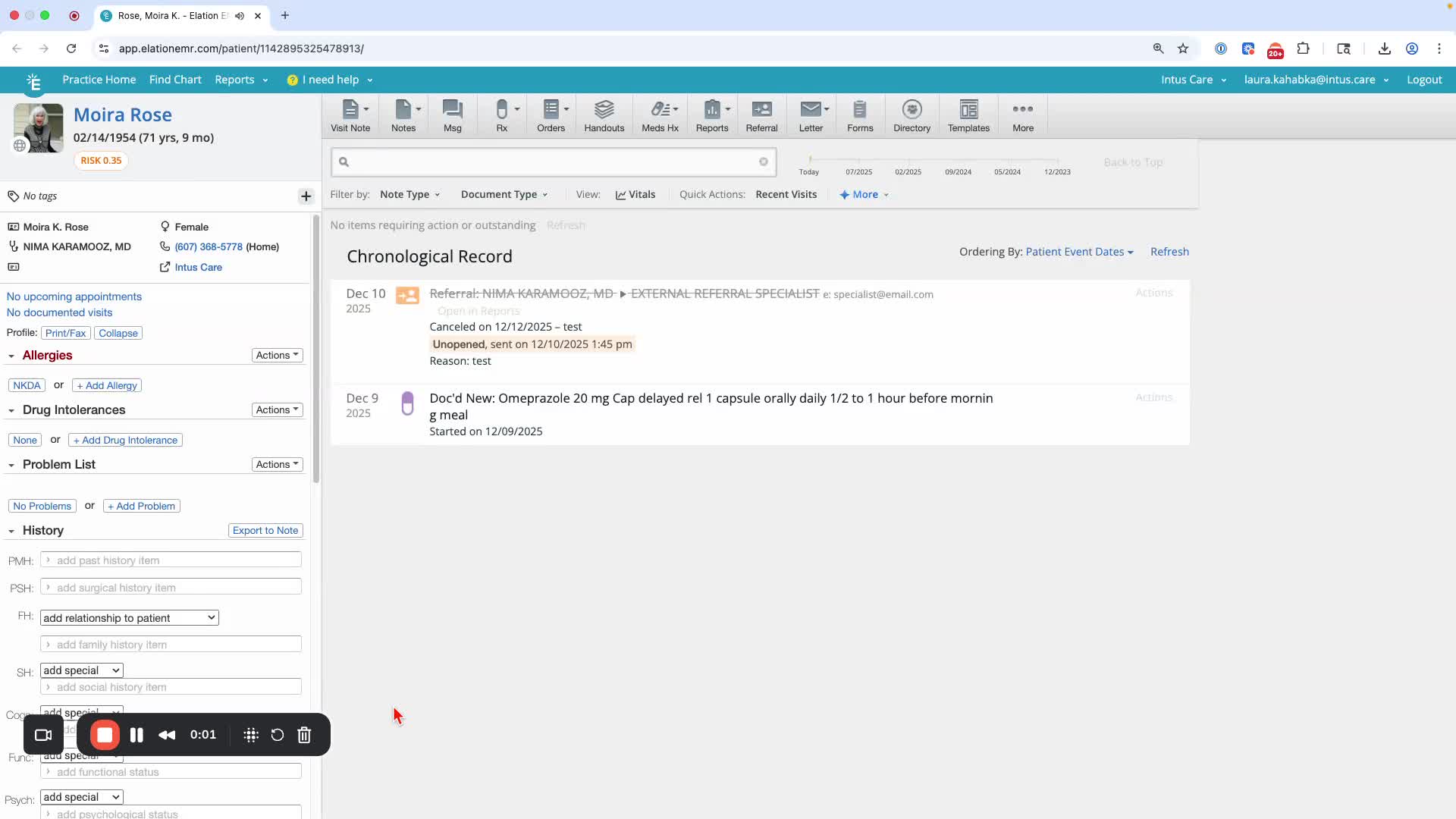Image resolution: width=1456 pixels, height=819 pixels.
Task: Go to Practice Home
Action: (99, 80)
